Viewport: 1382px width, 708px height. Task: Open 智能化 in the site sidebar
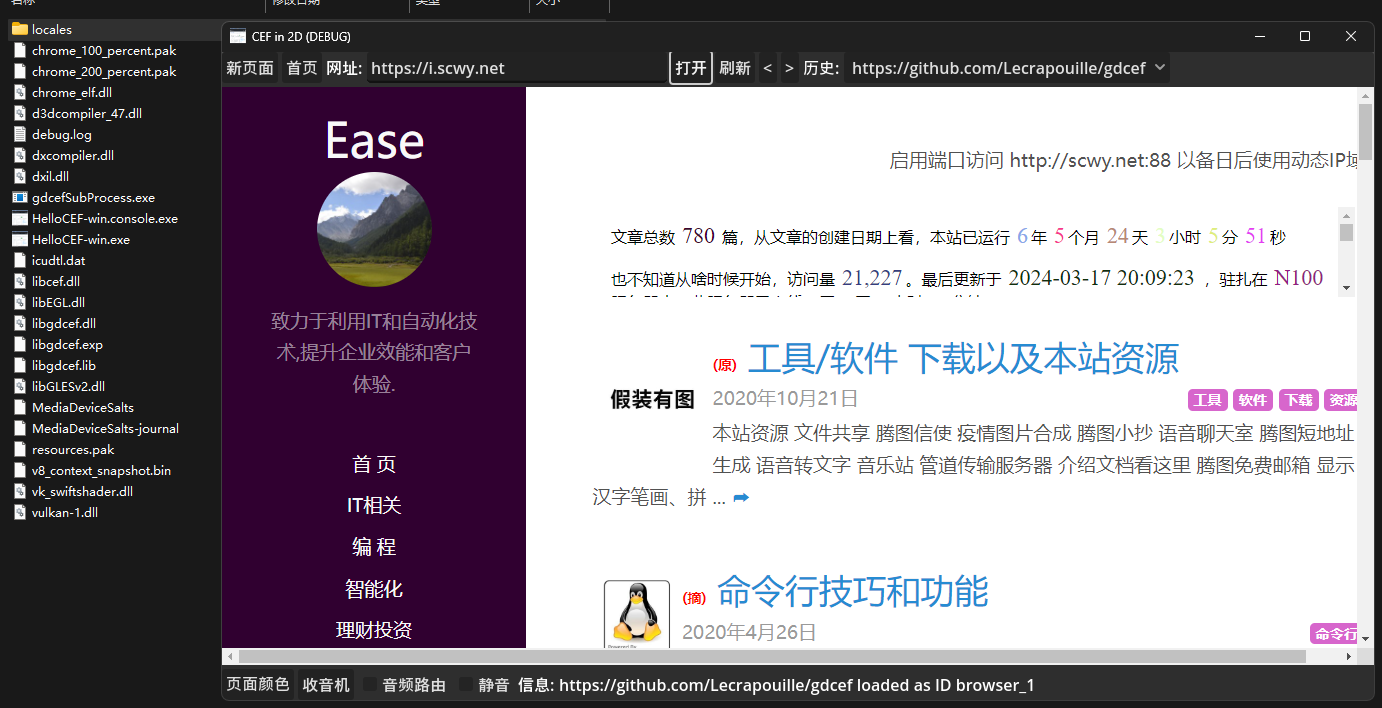click(x=374, y=589)
